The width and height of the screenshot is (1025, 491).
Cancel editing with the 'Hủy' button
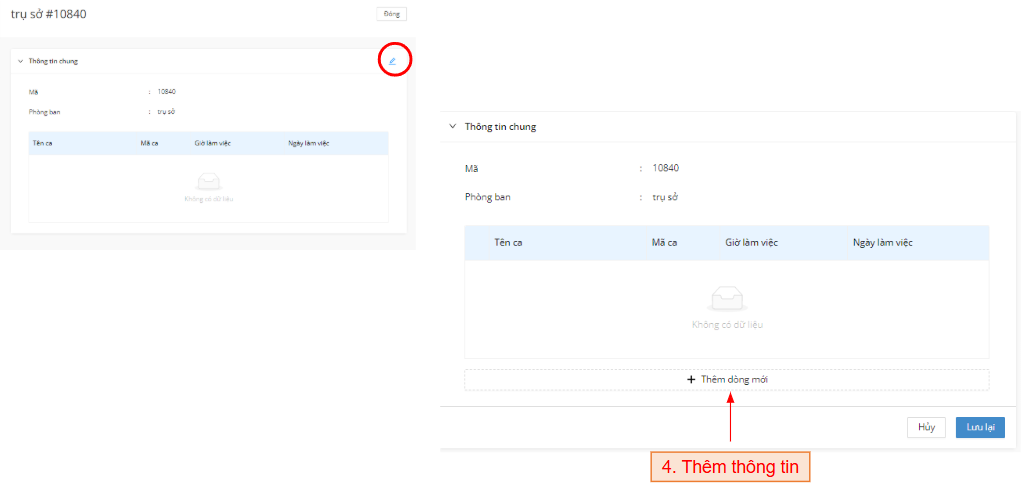click(926, 427)
